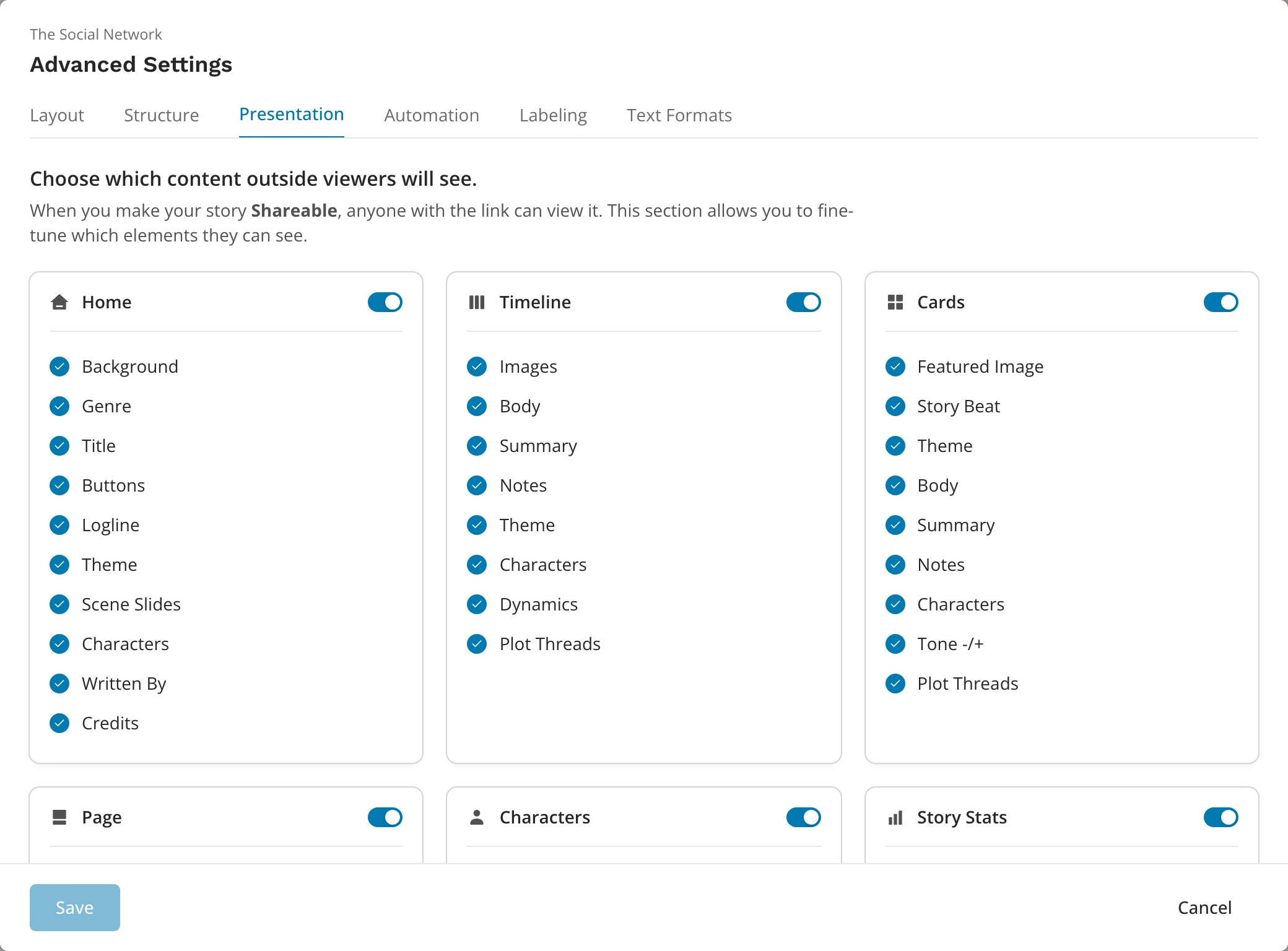Uncheck Characters in the Cards card
1288x951 pixels.
pyautogui.click(x=895, y=604)
